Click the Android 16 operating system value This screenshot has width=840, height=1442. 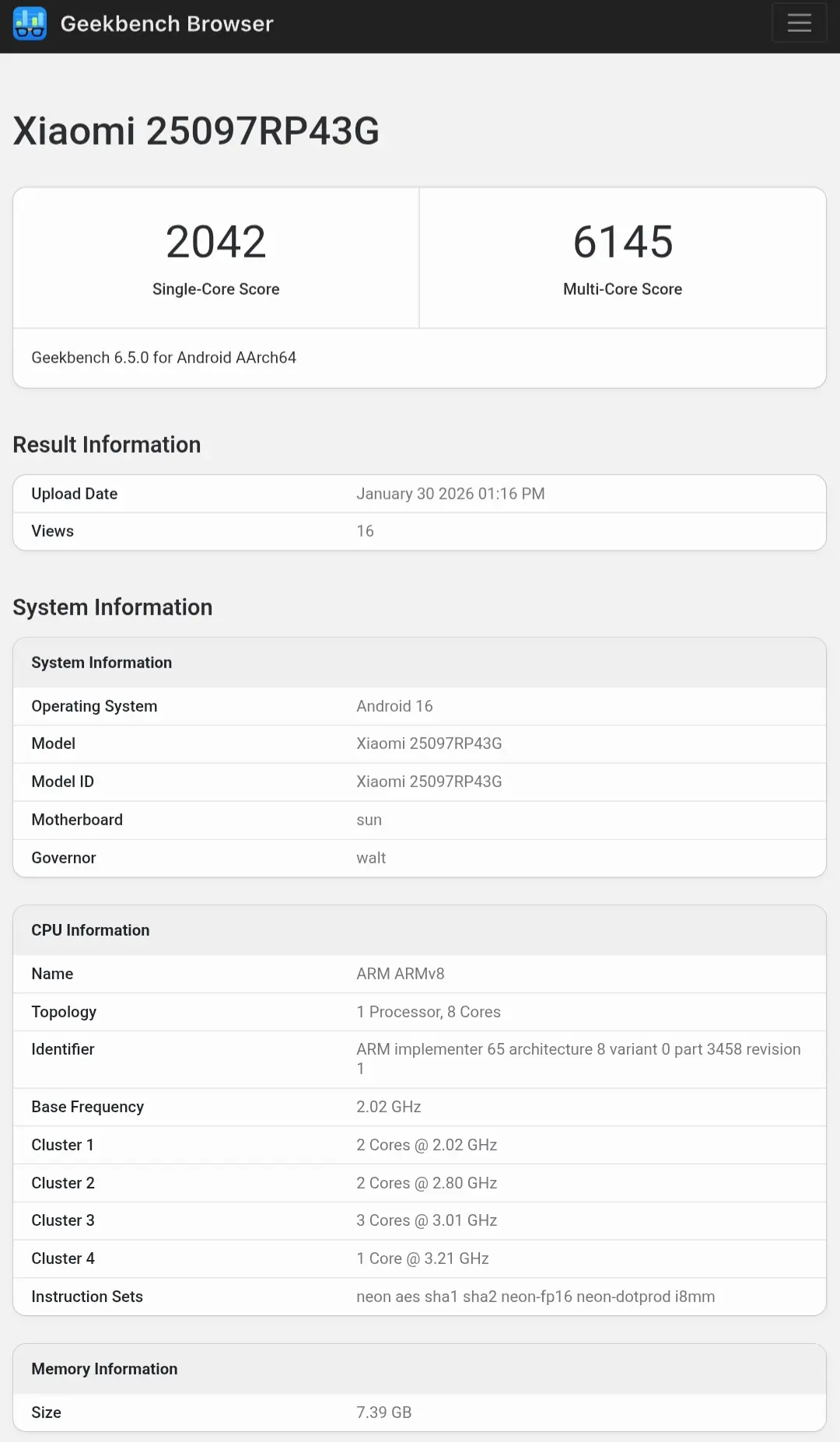[x=394, y=706]
